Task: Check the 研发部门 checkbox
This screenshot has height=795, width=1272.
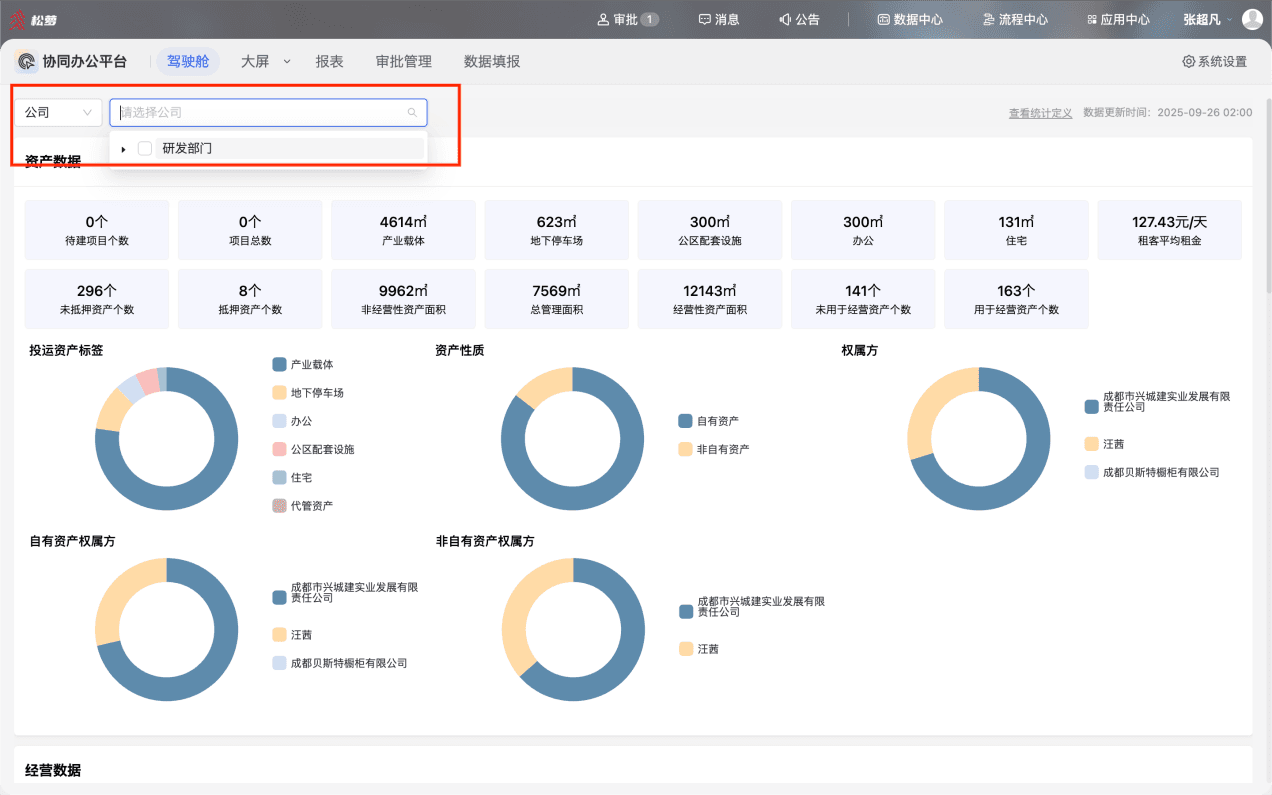Action: [x=145, y=148]
